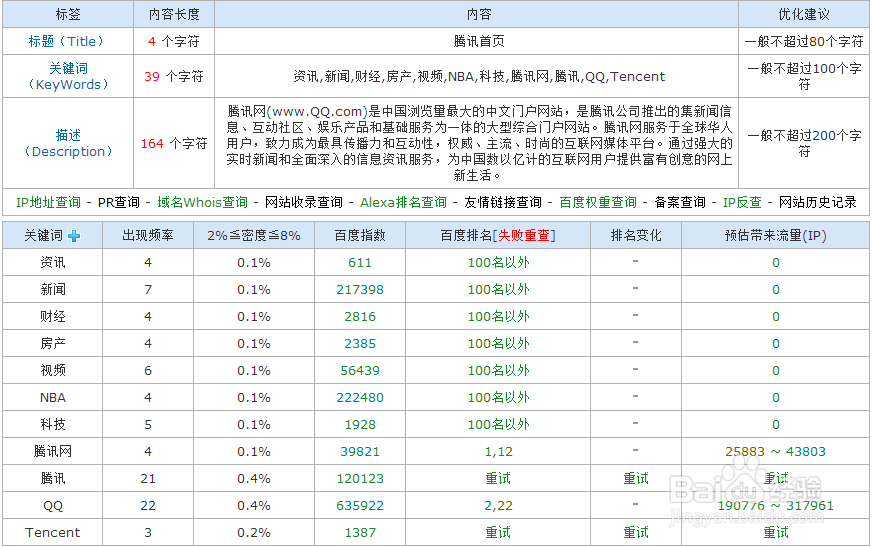Click 100名以外 ranking in 新闻 row
This screenshot has height=547, width=872.
click(498, 290)
